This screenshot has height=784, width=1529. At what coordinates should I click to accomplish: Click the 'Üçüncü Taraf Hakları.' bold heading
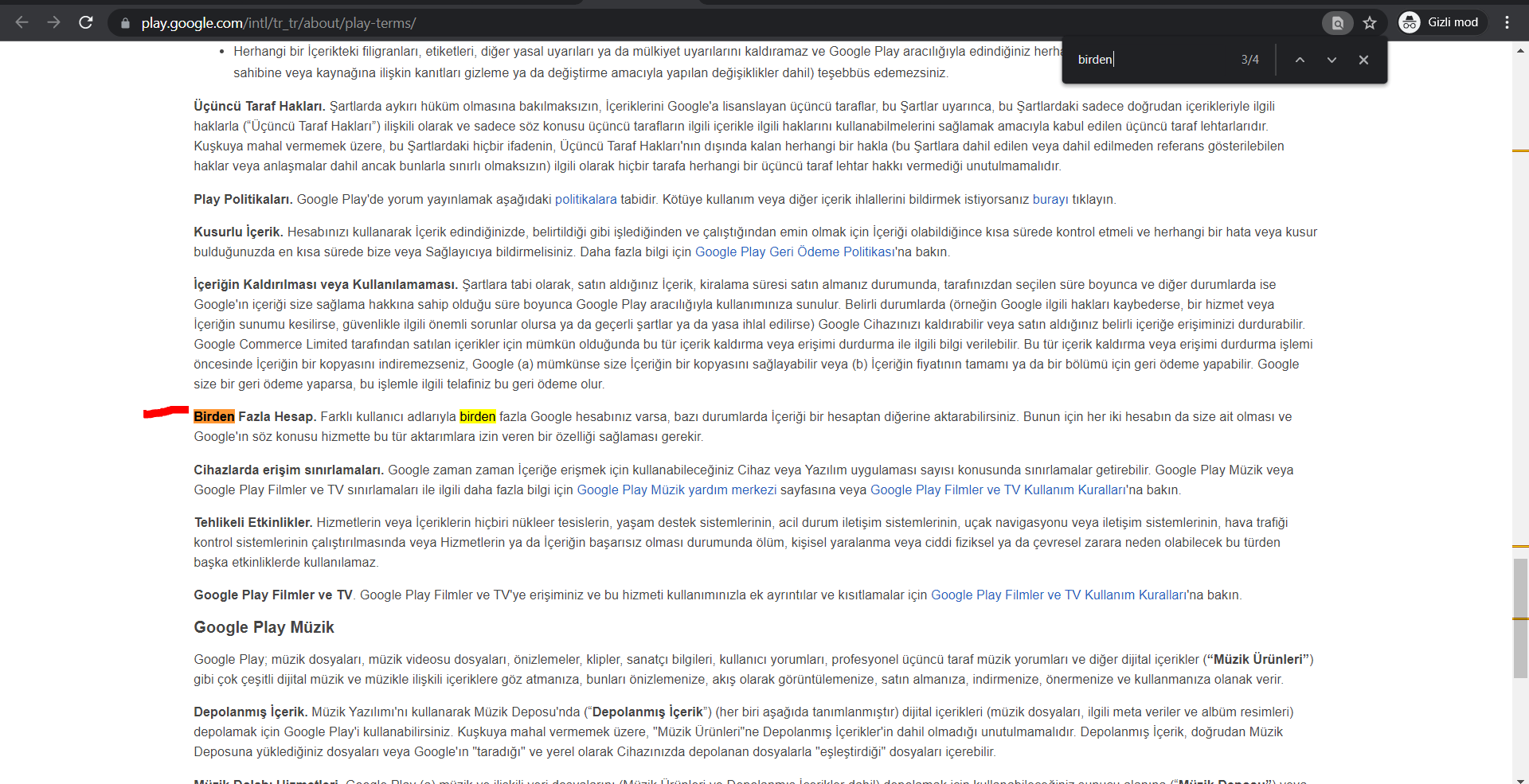[260, 106]
